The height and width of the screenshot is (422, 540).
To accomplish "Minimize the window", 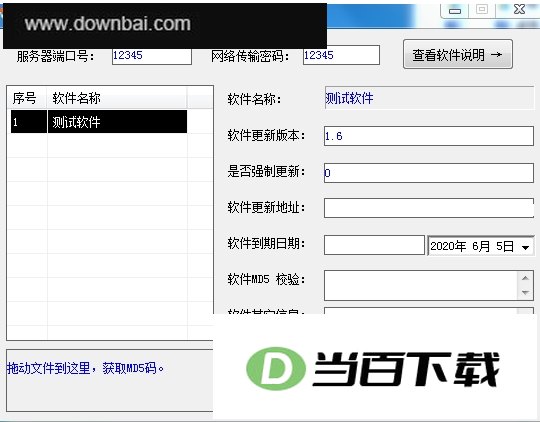I will [455, 11].
